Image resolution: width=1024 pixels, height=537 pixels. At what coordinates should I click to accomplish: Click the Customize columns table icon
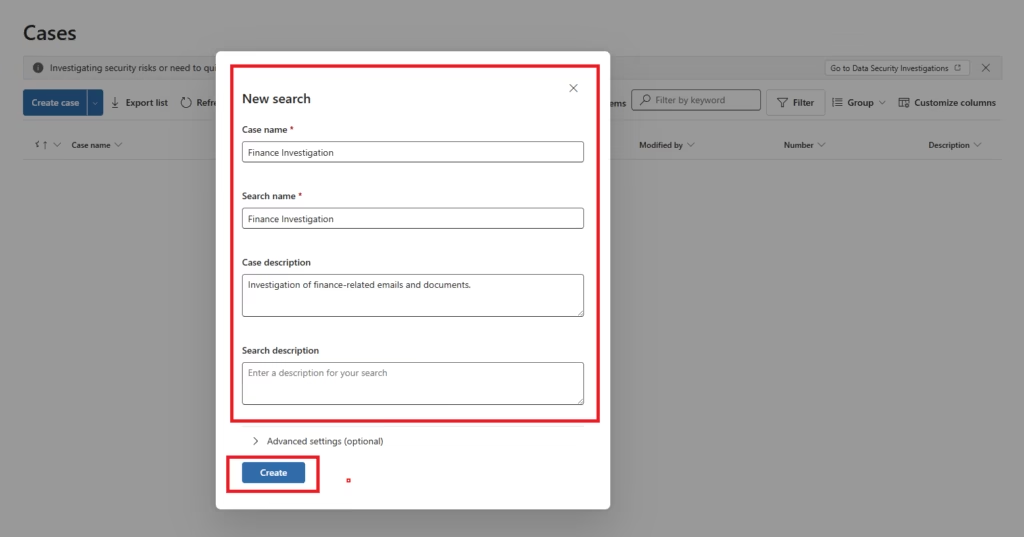point(904,103)
